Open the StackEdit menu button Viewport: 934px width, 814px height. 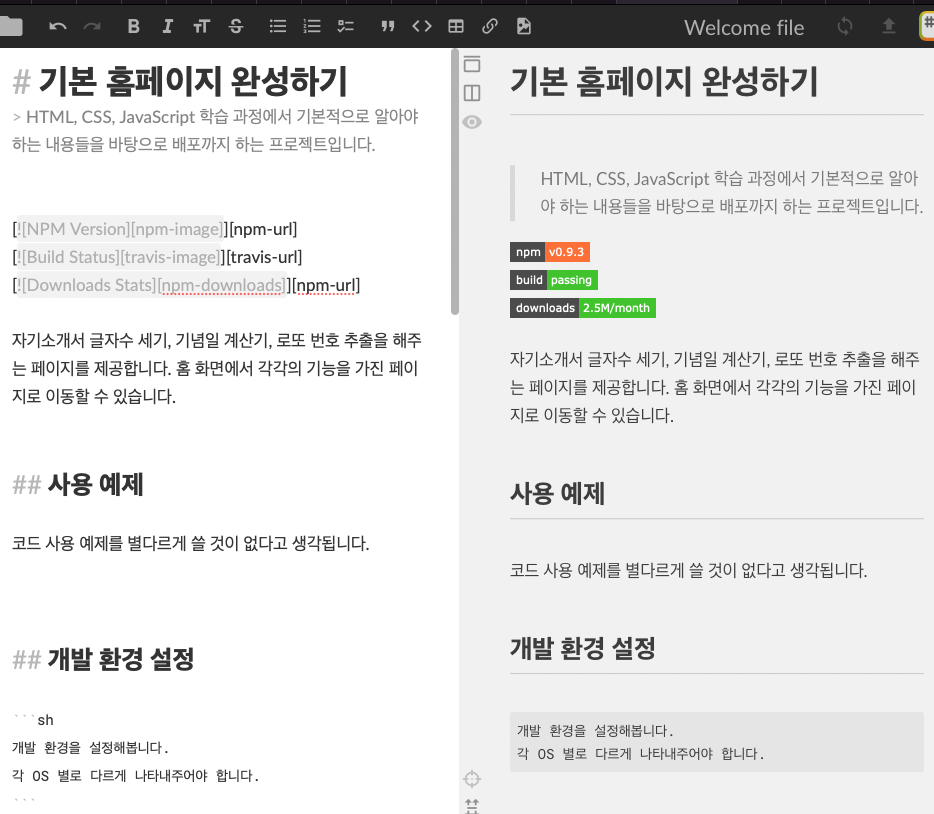tap(927, 26)
